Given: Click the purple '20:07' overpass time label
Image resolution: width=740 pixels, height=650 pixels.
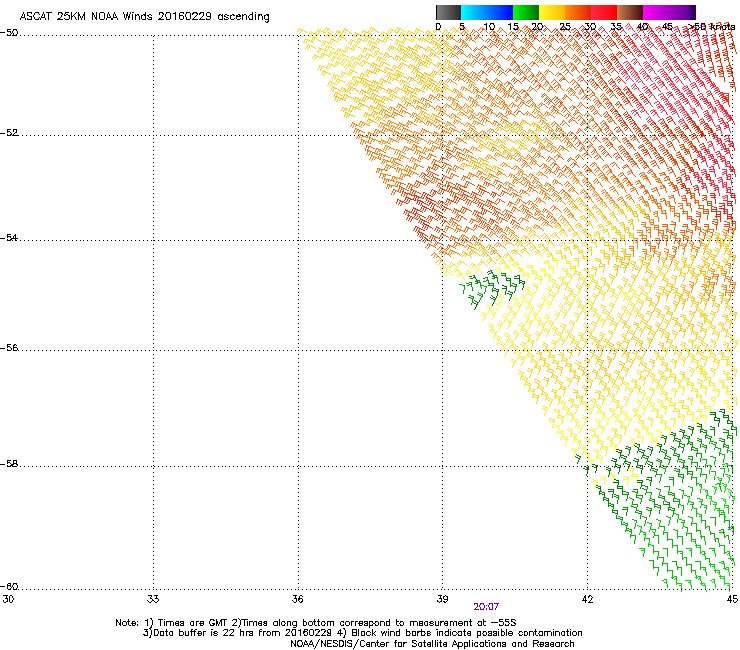Looking at the screenshot, I should 486,607.
